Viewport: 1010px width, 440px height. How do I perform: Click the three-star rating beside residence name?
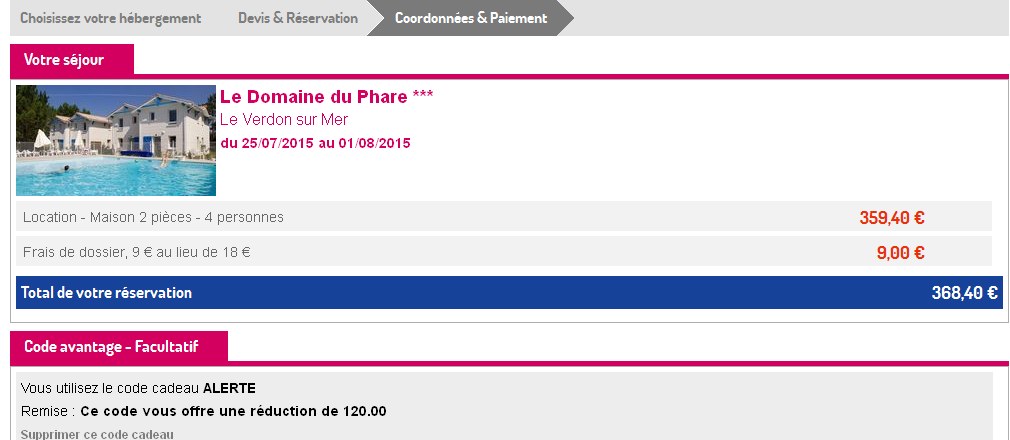pyautogui.click(x=423, y=97)
